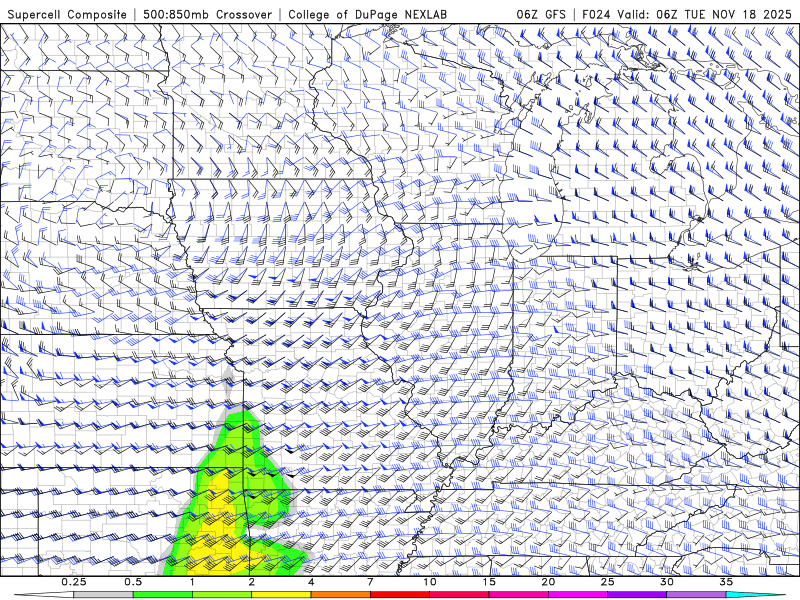
Task: Click the 'Supercell Composite' title text
Action: pos(67,14)
